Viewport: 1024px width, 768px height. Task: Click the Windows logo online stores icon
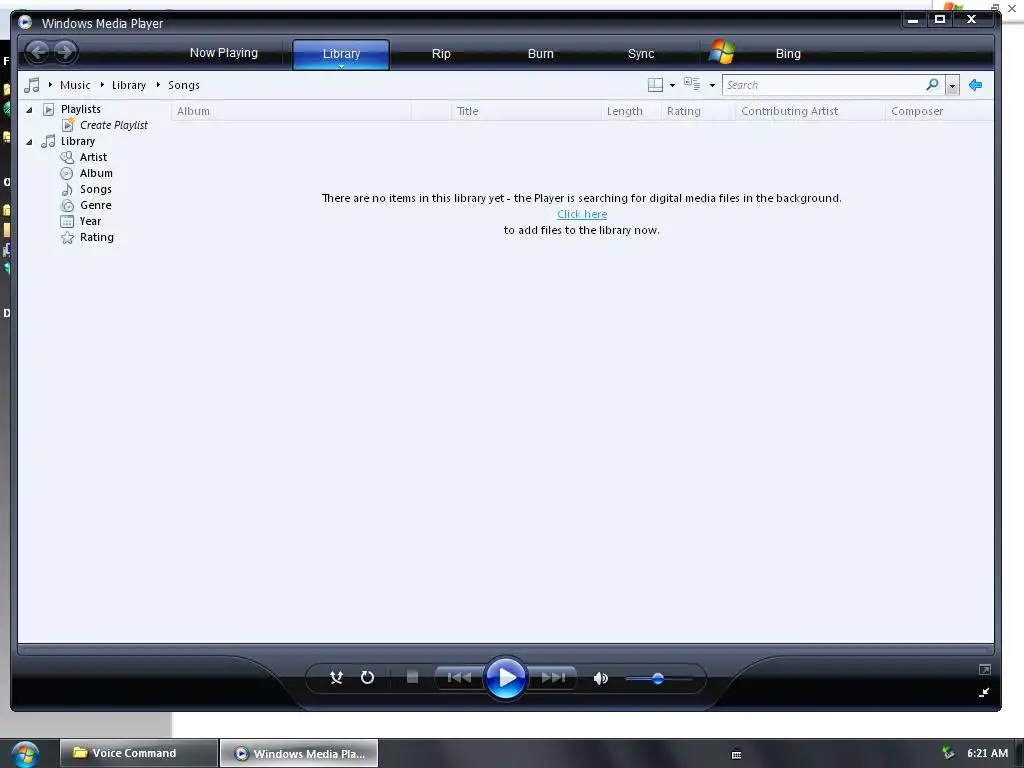point(722,52)
